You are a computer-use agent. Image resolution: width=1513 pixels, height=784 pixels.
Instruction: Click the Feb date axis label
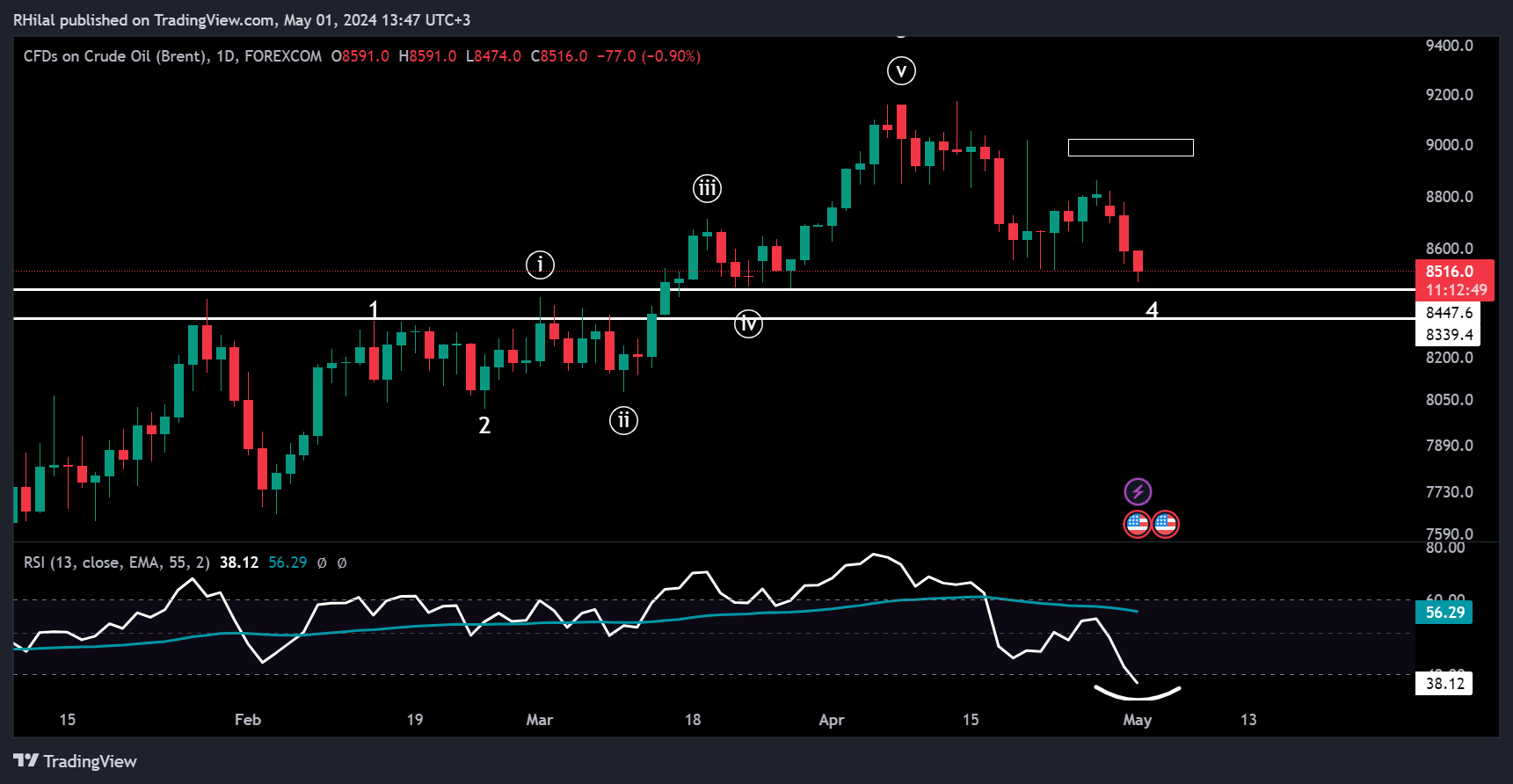coord(248,720)
